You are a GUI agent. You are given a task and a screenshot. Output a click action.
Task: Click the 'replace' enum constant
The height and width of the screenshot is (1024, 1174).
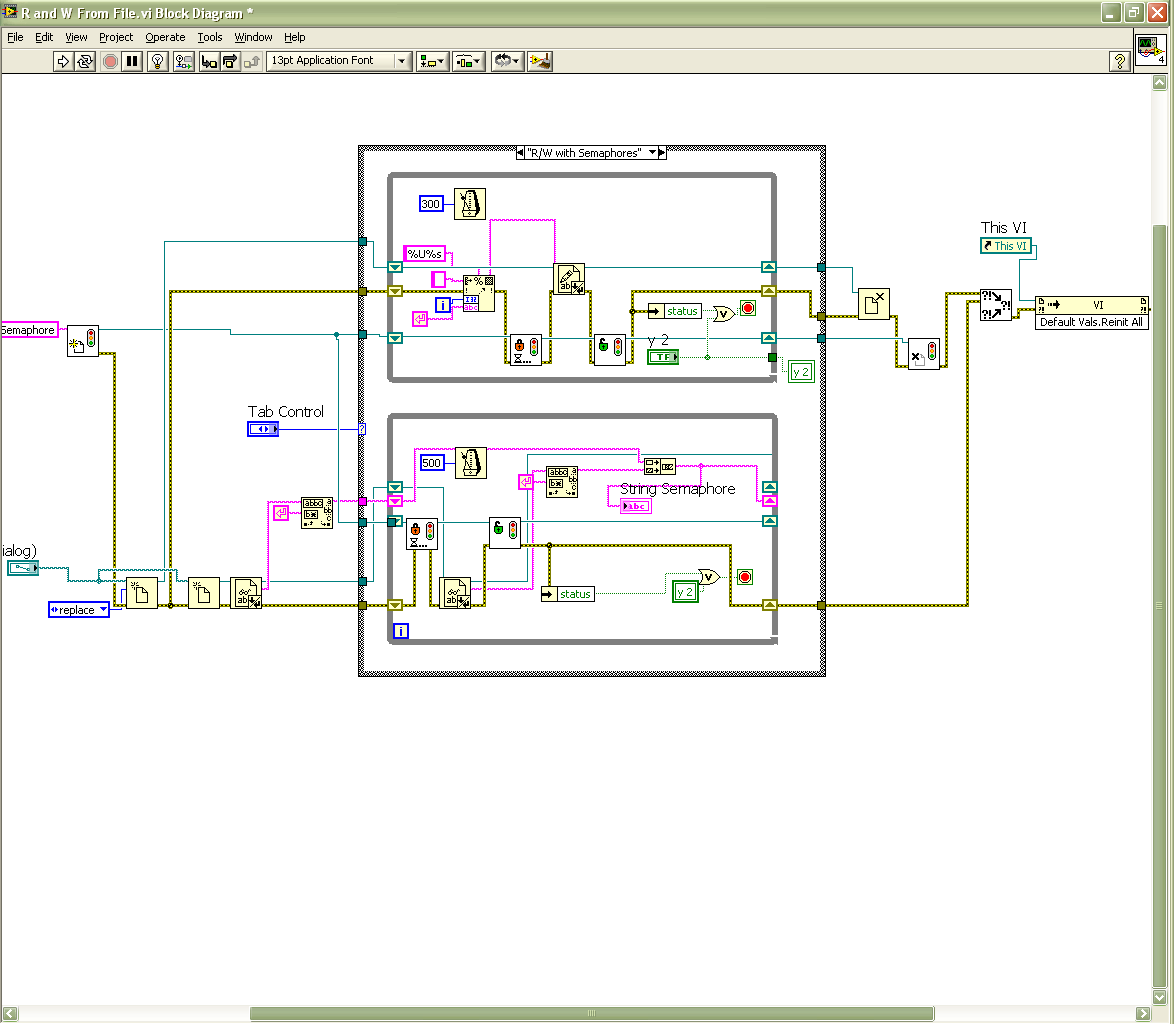coord(79,609)
